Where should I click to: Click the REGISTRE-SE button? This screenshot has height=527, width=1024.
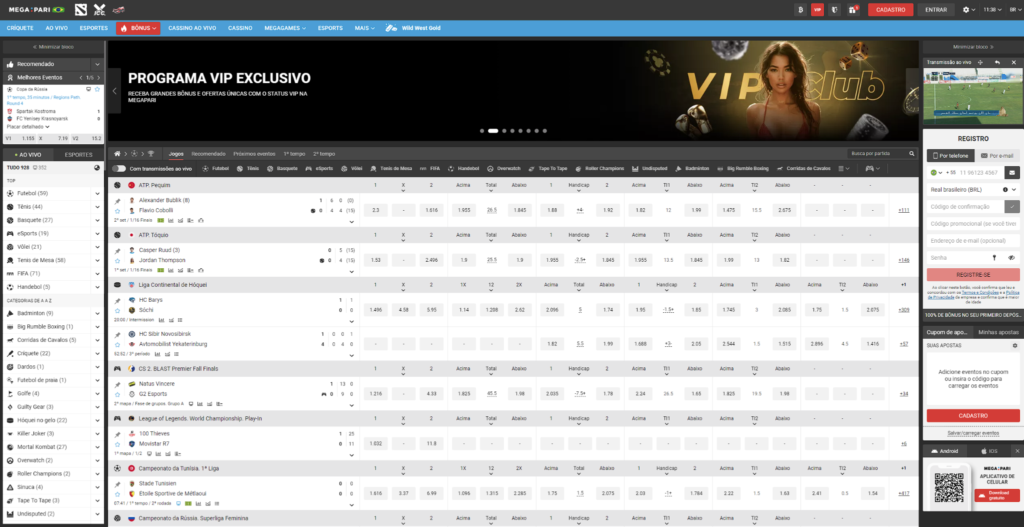(973, 275)
